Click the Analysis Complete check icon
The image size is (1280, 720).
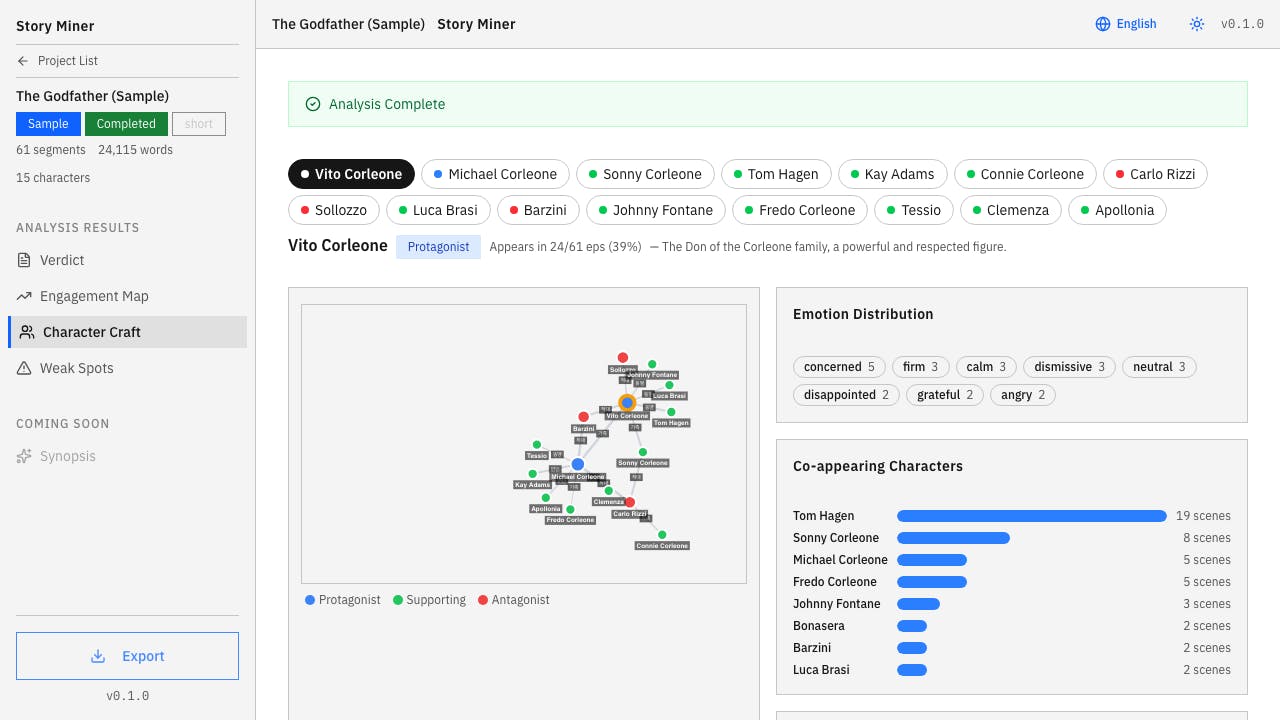[313, 104]
